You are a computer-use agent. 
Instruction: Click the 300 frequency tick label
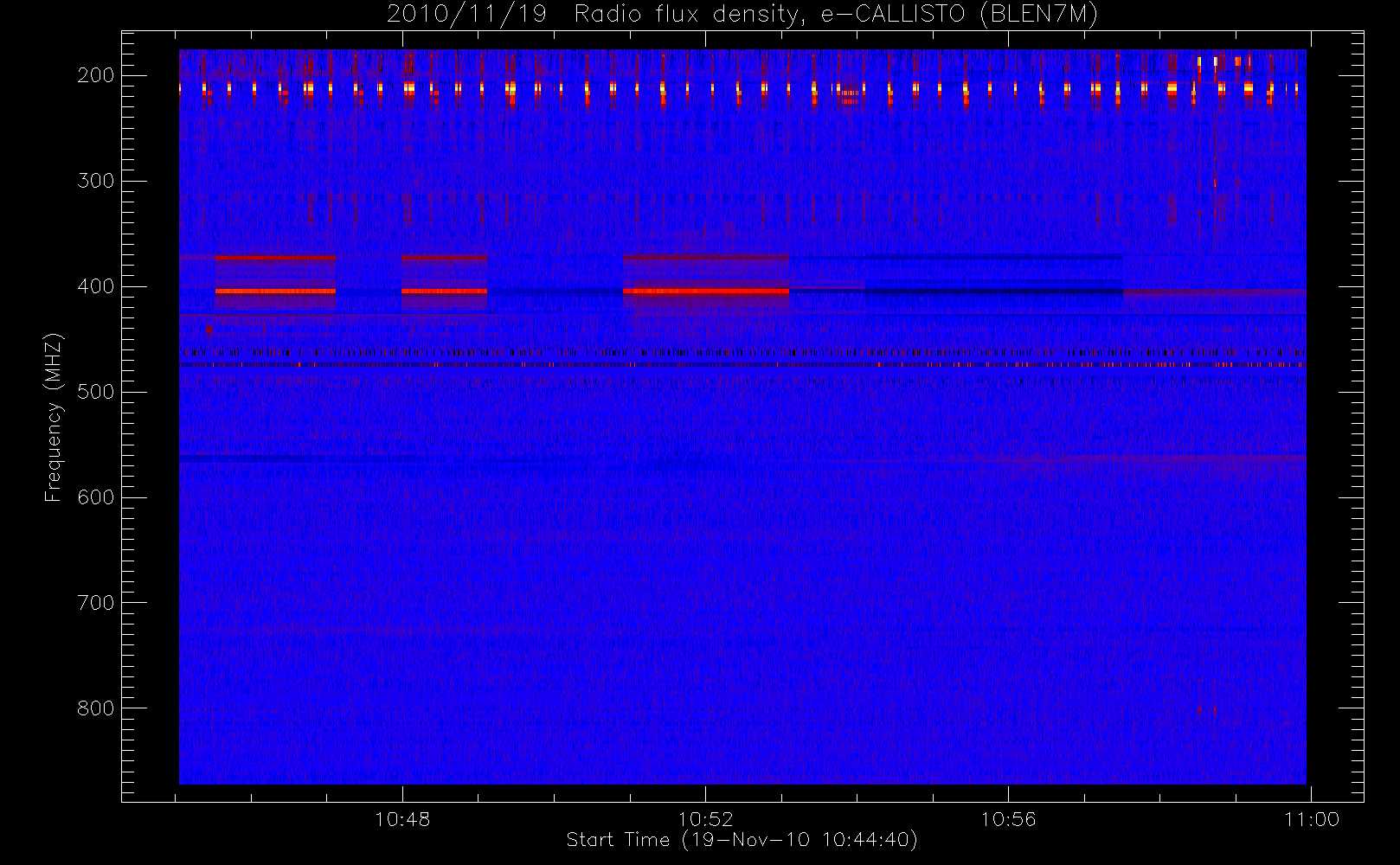coord(96,181)
